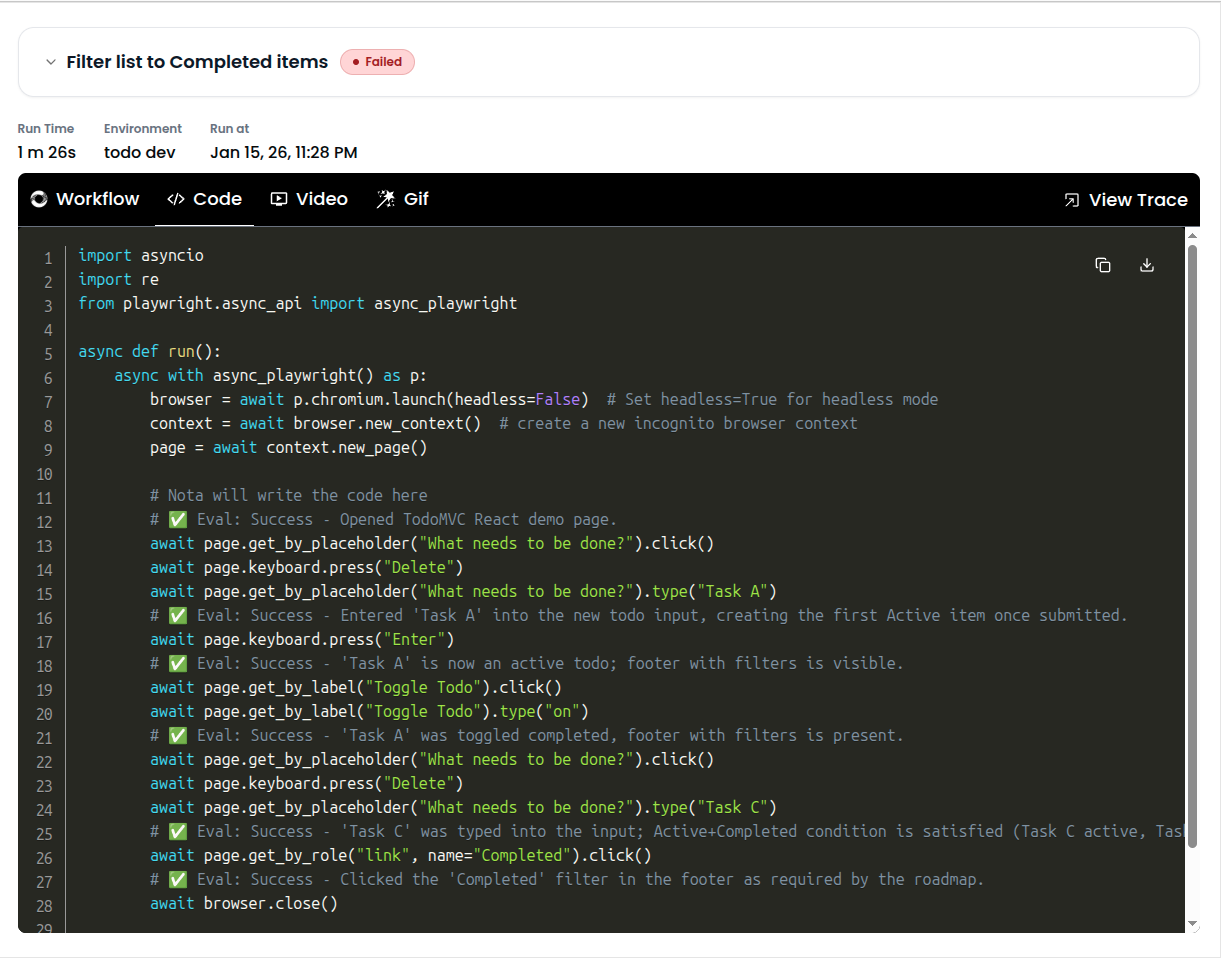Click the 'Clicked the Completed filter' comment
Screen dimensions: 1221x958
567,880
